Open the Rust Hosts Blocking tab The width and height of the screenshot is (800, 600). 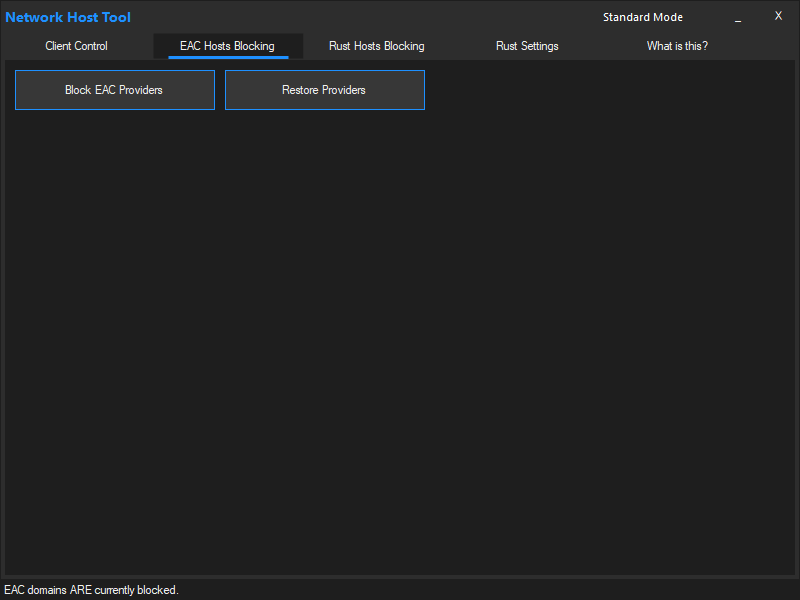[376, 46]
